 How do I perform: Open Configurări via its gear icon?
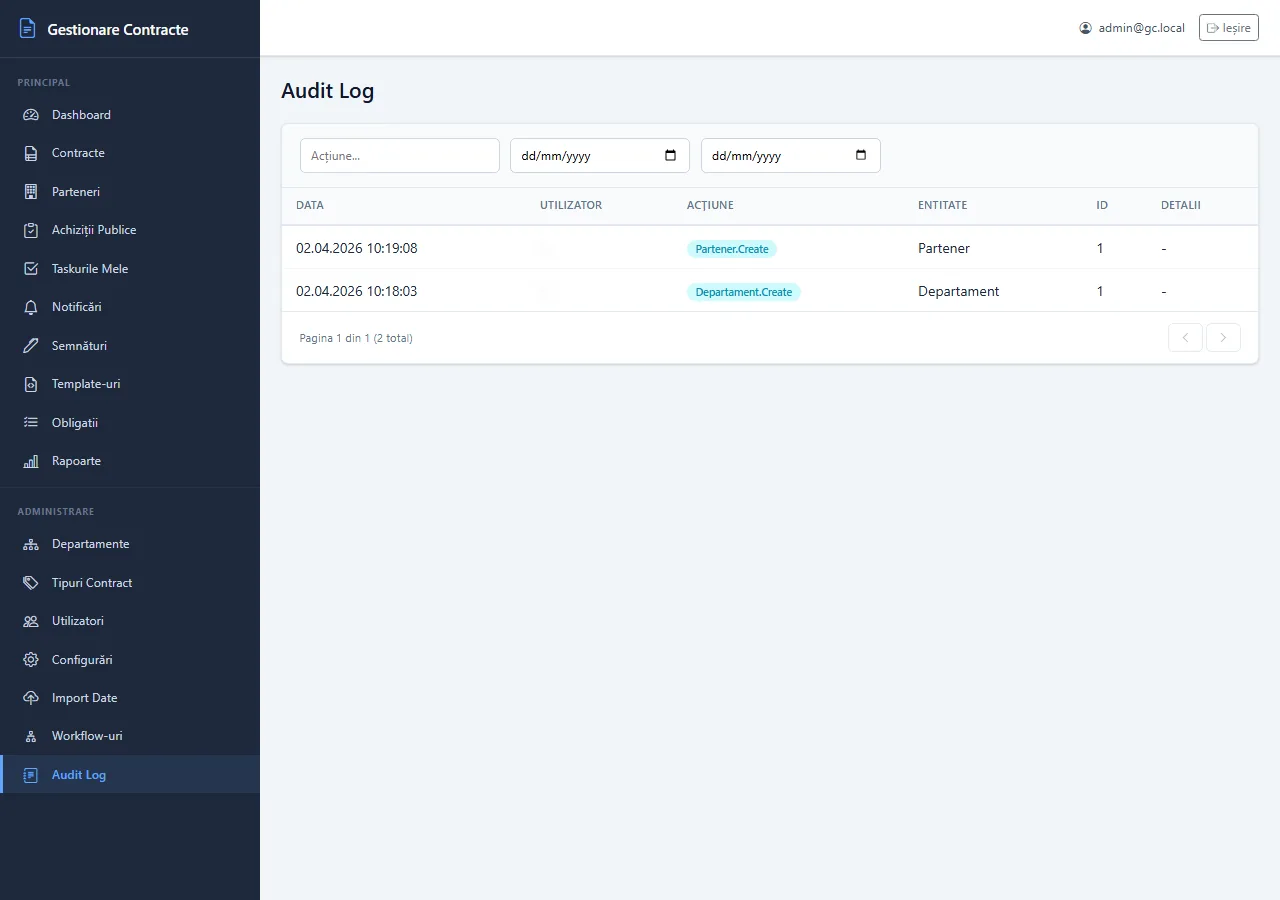click(31, 660)
